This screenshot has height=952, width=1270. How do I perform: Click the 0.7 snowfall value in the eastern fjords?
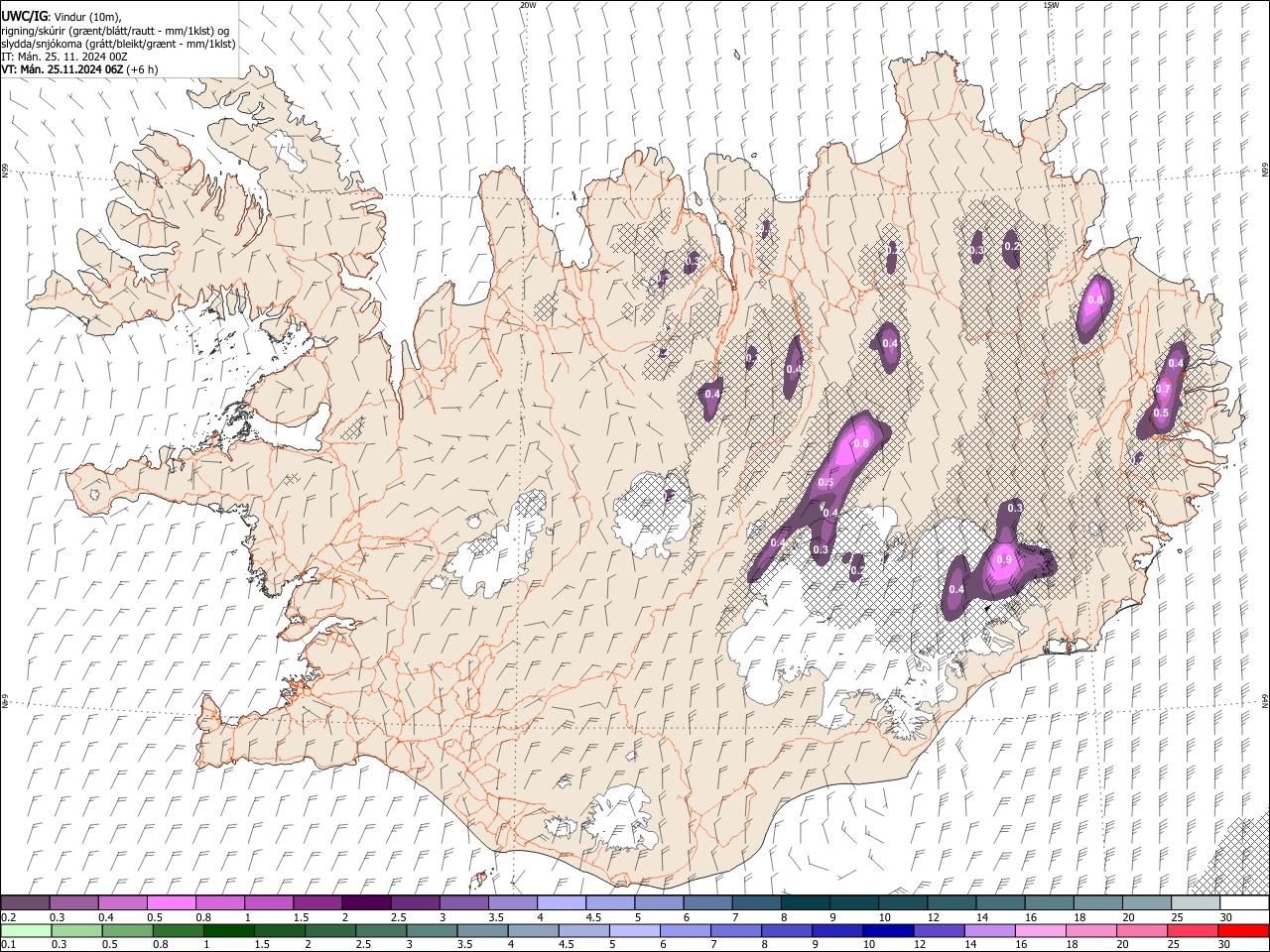click(1164, 389)
